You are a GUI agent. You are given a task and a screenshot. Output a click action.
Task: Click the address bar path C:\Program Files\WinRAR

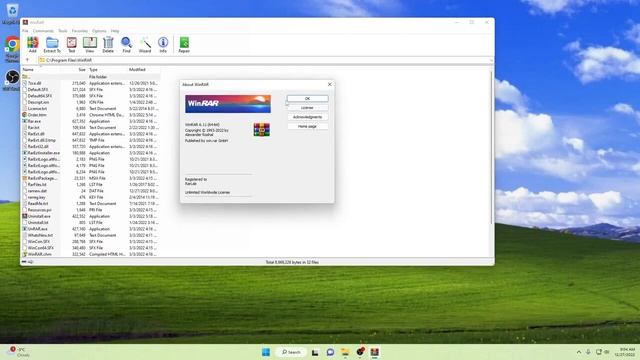coord(69,60)
